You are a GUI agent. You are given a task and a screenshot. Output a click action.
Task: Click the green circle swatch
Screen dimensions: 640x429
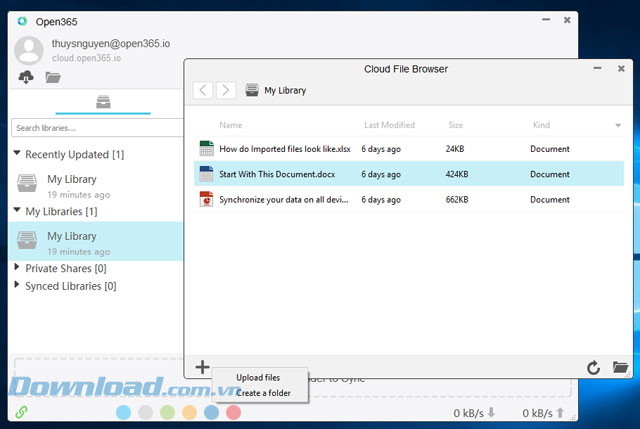pyautogui.click(x=167, y=412)
